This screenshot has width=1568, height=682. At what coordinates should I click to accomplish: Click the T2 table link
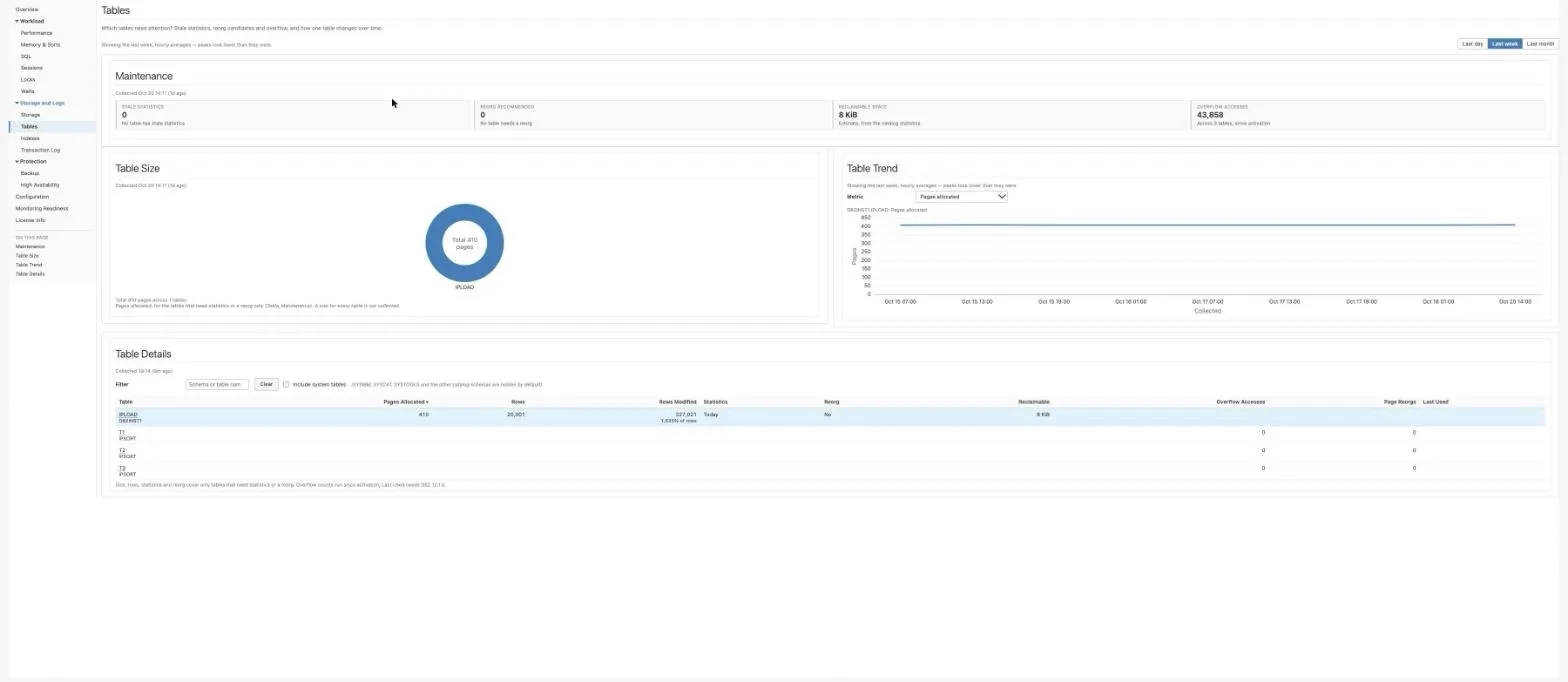[122, 450]
